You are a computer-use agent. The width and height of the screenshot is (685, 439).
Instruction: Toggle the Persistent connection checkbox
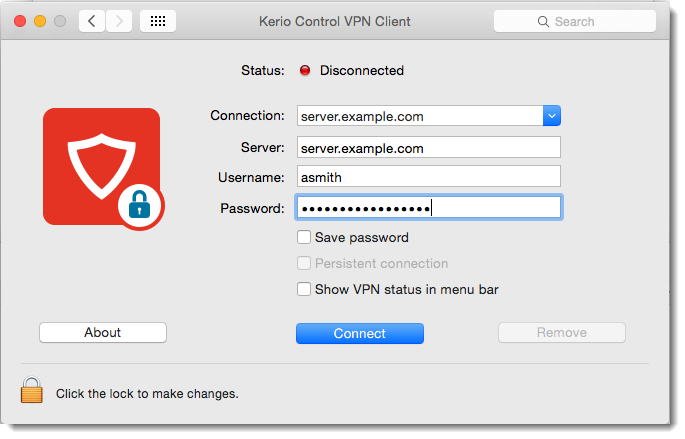click(x=304, y=264)
